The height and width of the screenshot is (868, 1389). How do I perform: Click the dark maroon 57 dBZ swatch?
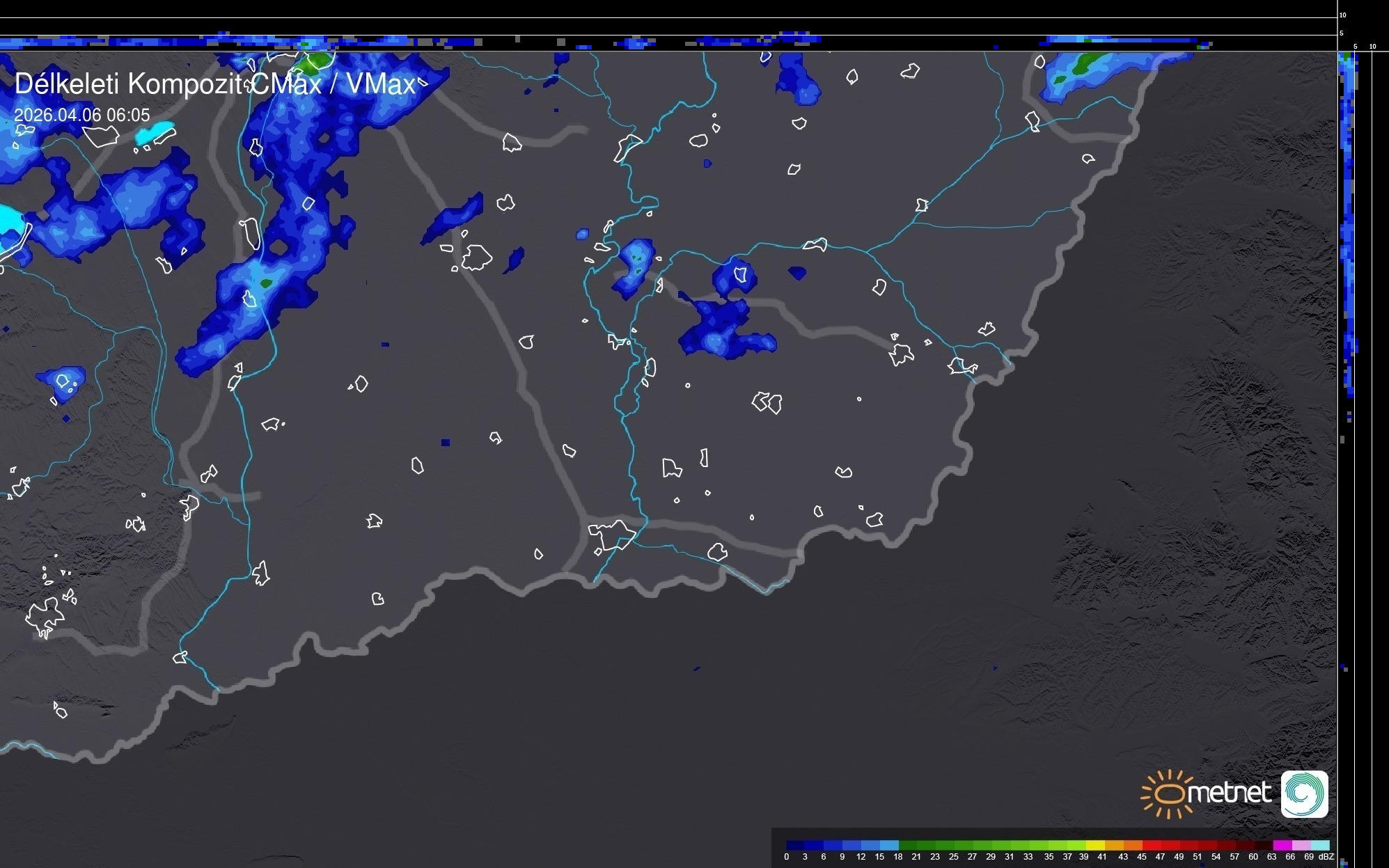point(1244,845)
